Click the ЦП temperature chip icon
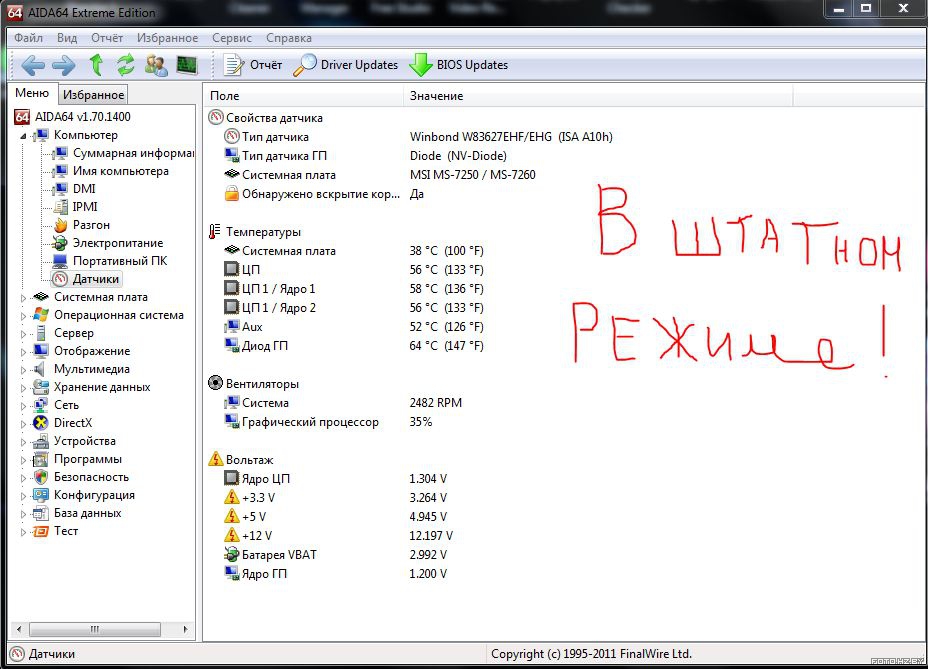The image size is (928, 669). [x=231, y=269]
